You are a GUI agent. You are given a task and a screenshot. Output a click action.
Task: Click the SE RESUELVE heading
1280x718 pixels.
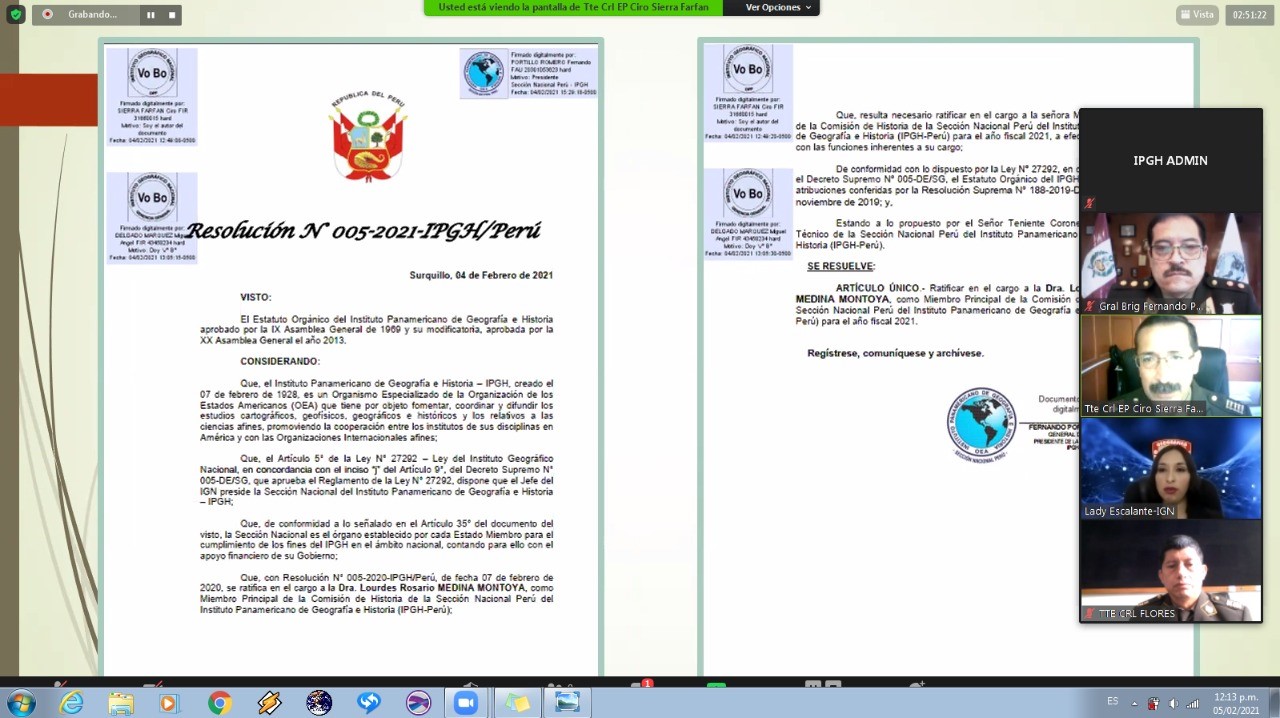(840, 267)
